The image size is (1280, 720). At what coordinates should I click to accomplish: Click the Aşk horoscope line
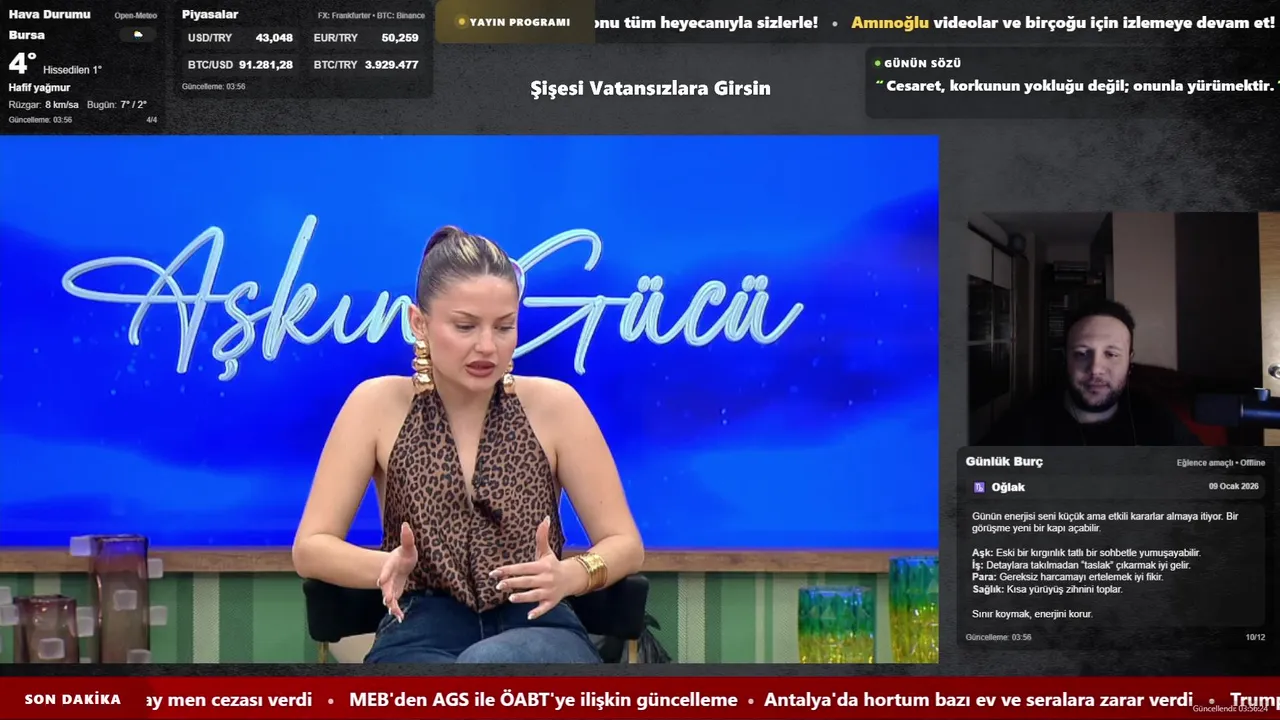point(1086,553)
